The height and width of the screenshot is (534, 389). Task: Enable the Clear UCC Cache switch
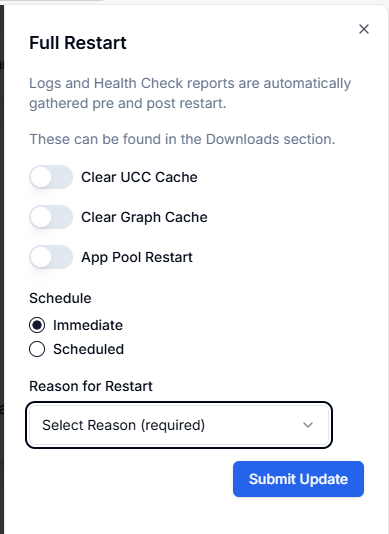click(x=51, y=177)
